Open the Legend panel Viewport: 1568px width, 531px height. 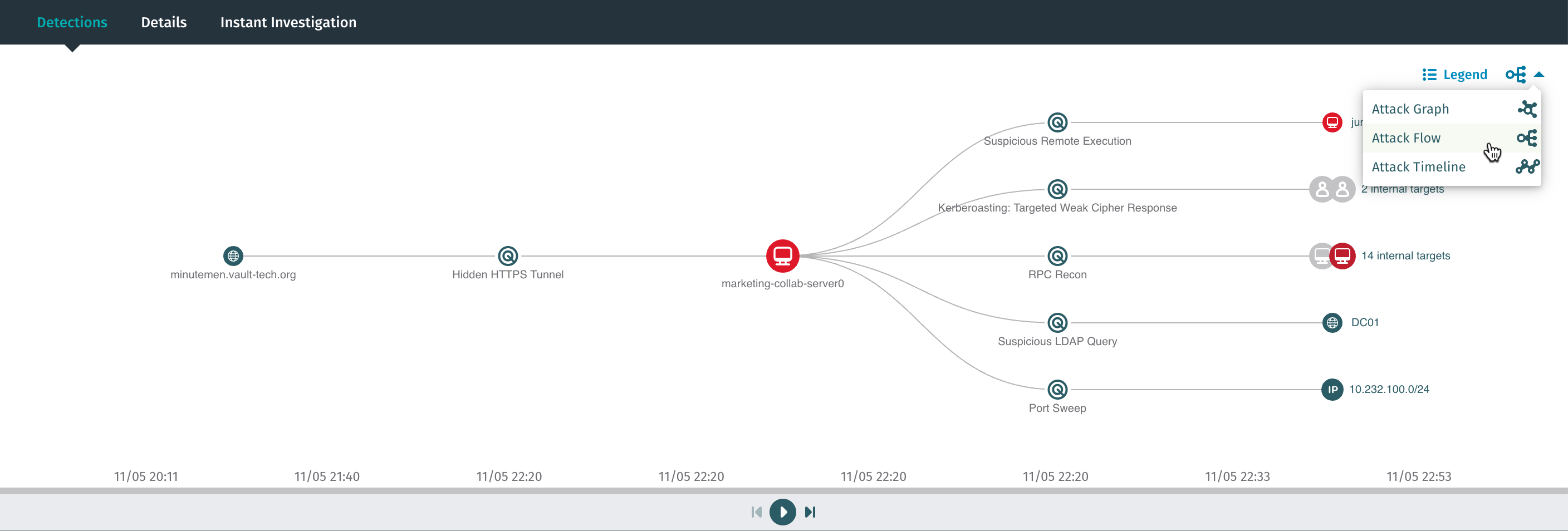click(x=1455, y=74)
